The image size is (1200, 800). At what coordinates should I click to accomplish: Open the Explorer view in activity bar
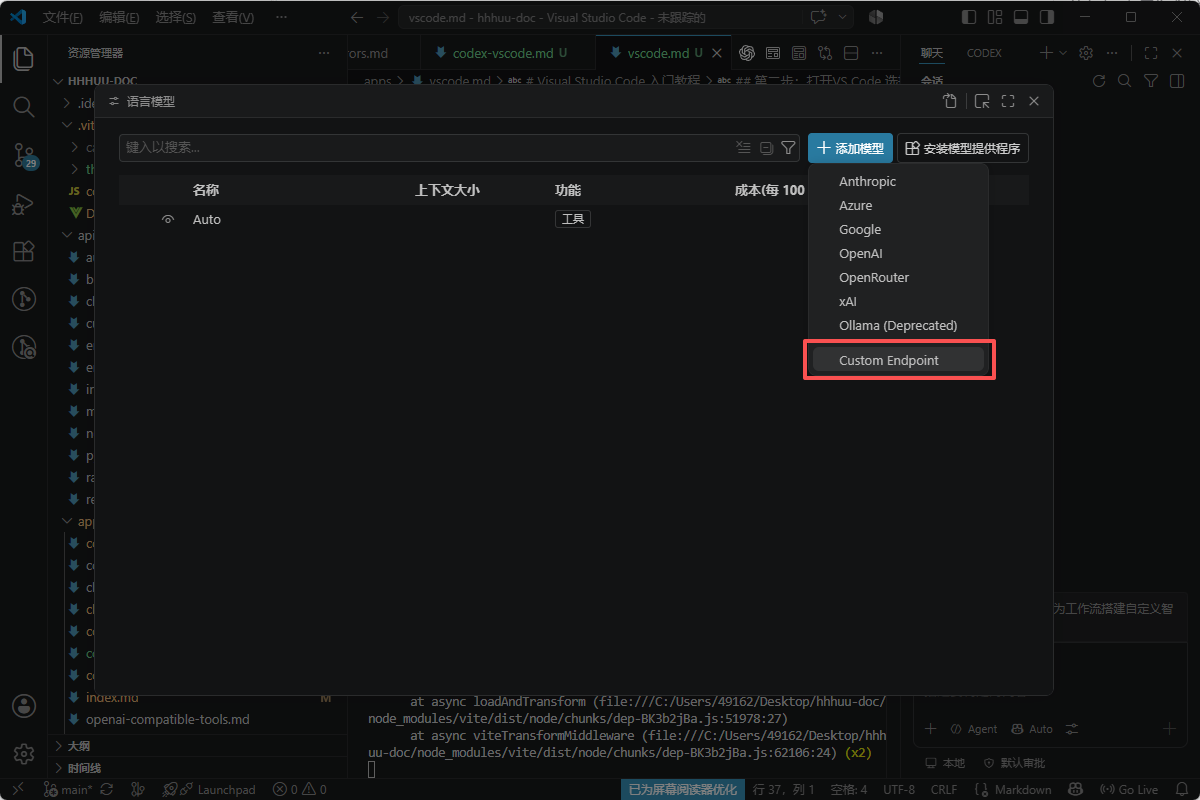click(x=23, y=57)
